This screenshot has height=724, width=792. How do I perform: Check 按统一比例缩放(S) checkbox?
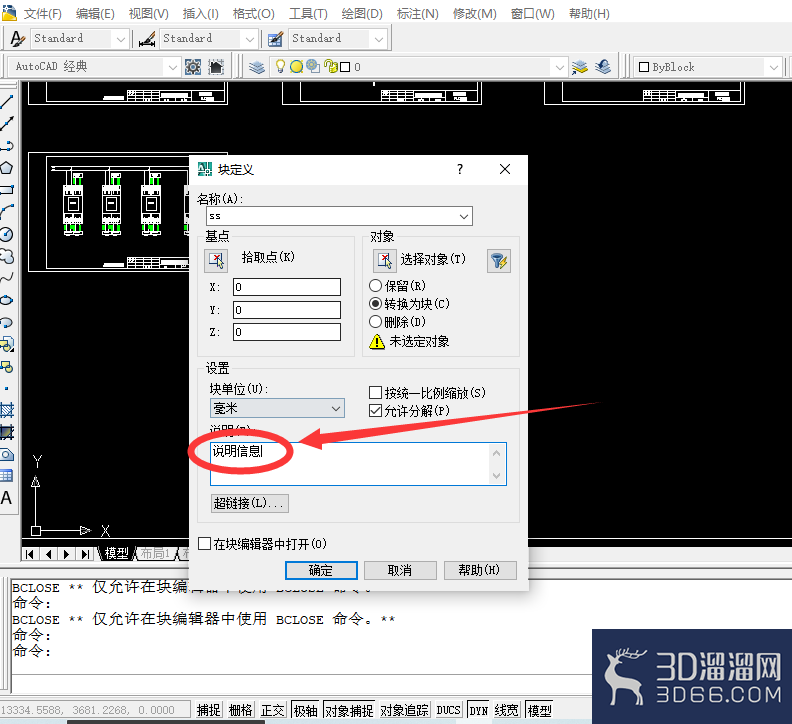(x=375, y=393)
